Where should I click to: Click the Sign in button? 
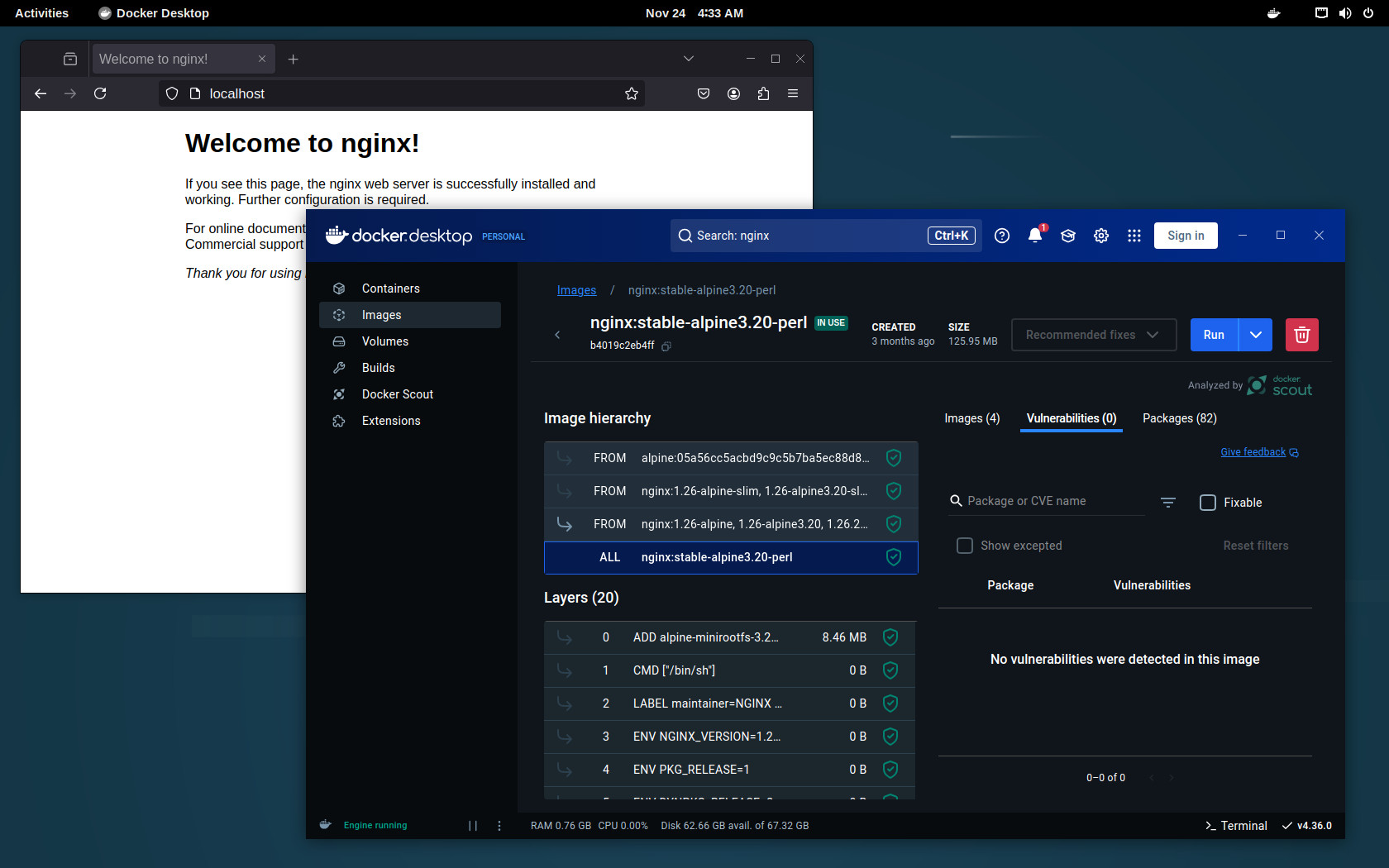point(1186,236)
